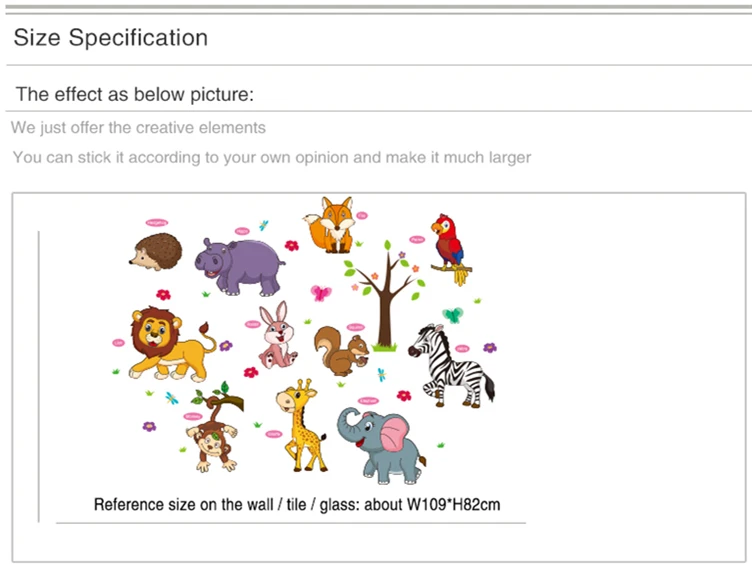
Task: Click the Size Specification heading
Action: click(x=111, y=37)
